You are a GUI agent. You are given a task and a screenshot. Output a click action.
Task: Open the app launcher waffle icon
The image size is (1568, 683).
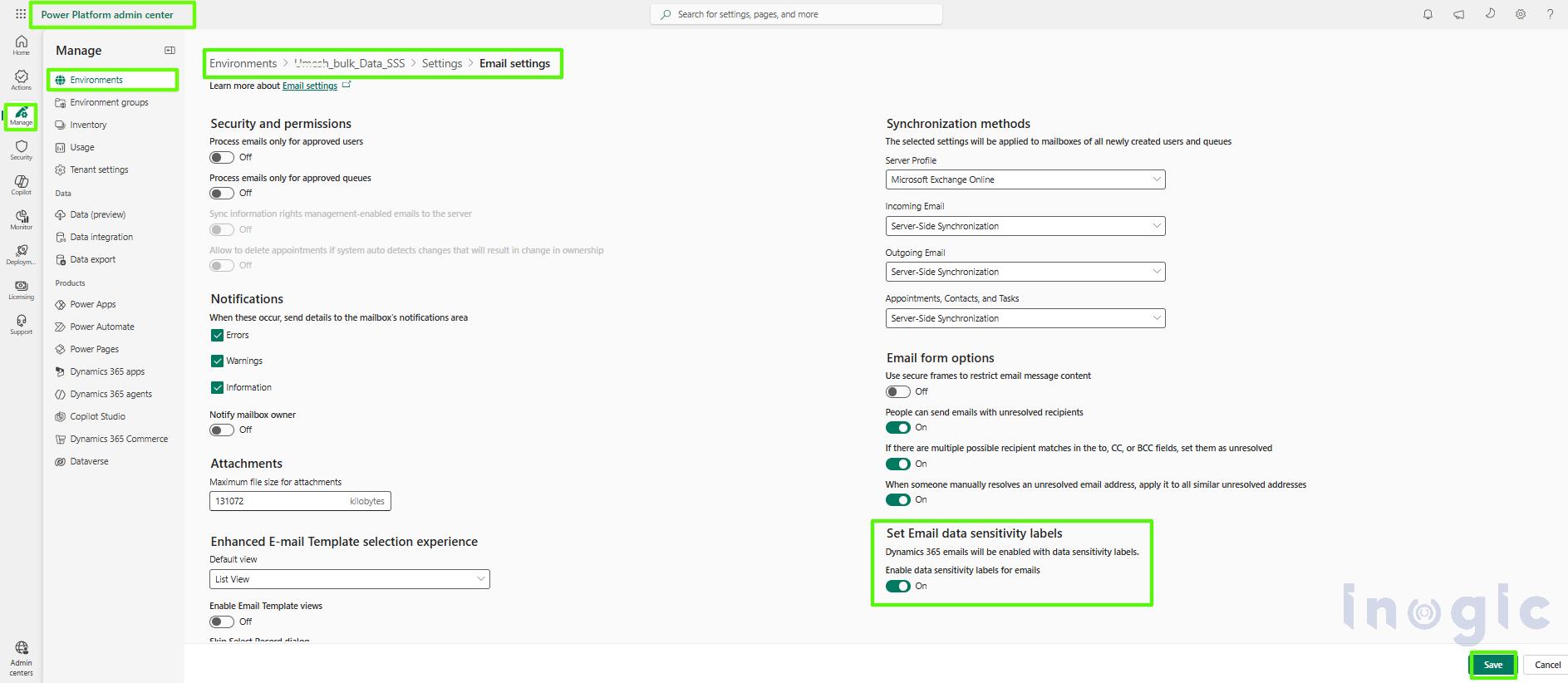click(x=21, y=14)
